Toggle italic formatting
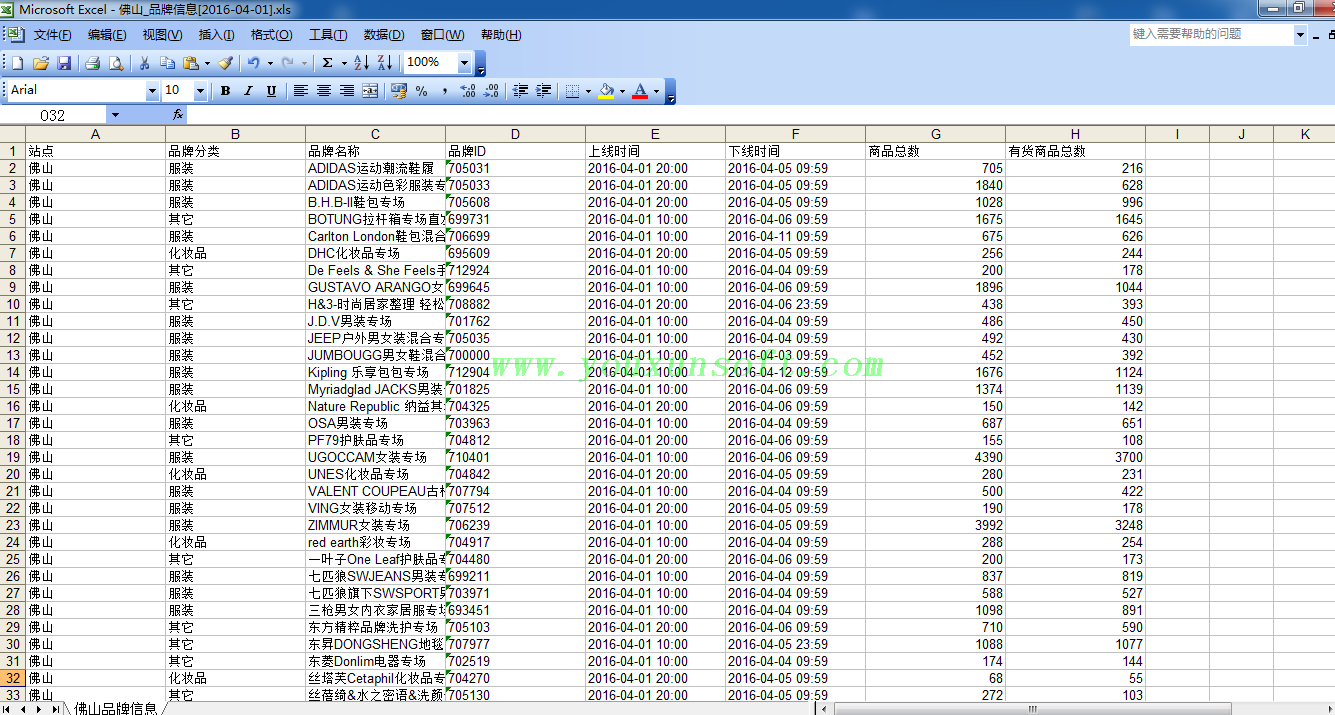The image size is (1335, 715). click(248, 91)
